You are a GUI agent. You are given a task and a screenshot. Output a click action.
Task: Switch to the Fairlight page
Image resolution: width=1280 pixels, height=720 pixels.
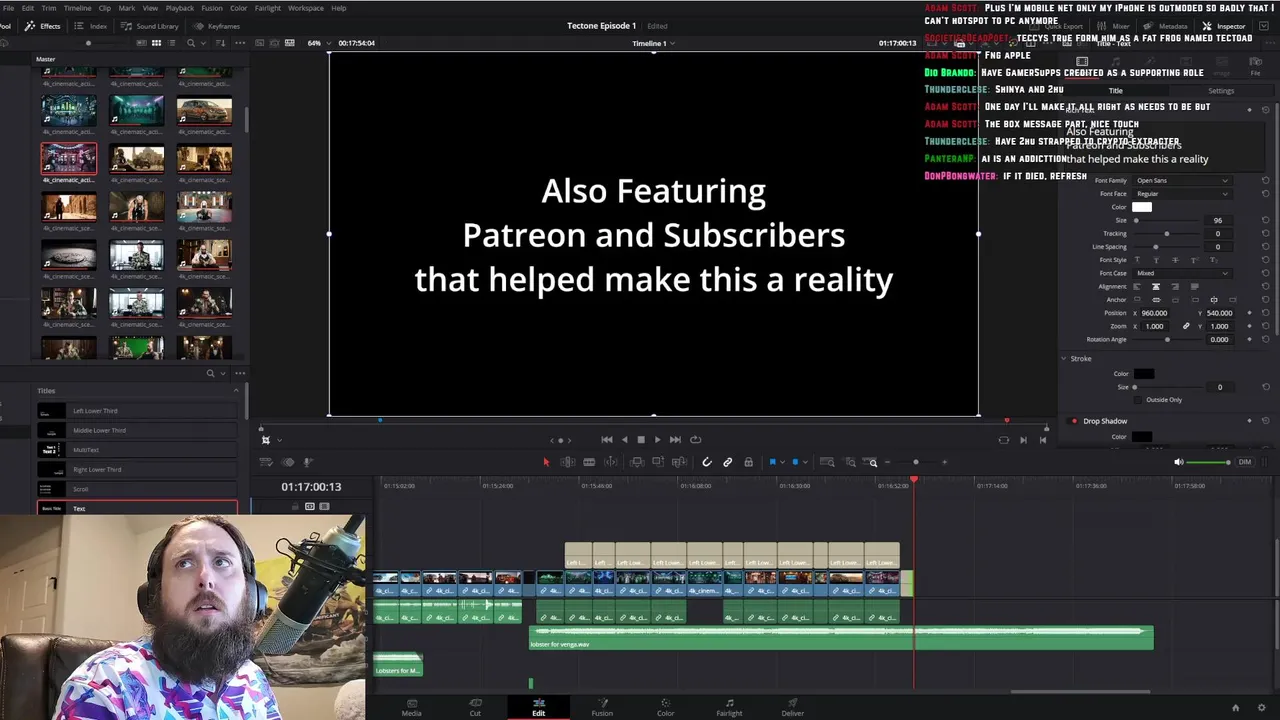coord(729,707)
